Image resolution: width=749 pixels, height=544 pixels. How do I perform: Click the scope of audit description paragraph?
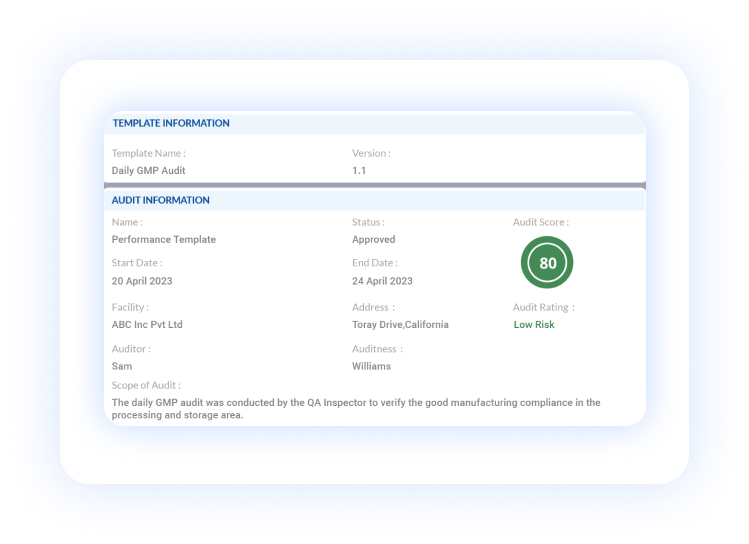click(356, 408)
